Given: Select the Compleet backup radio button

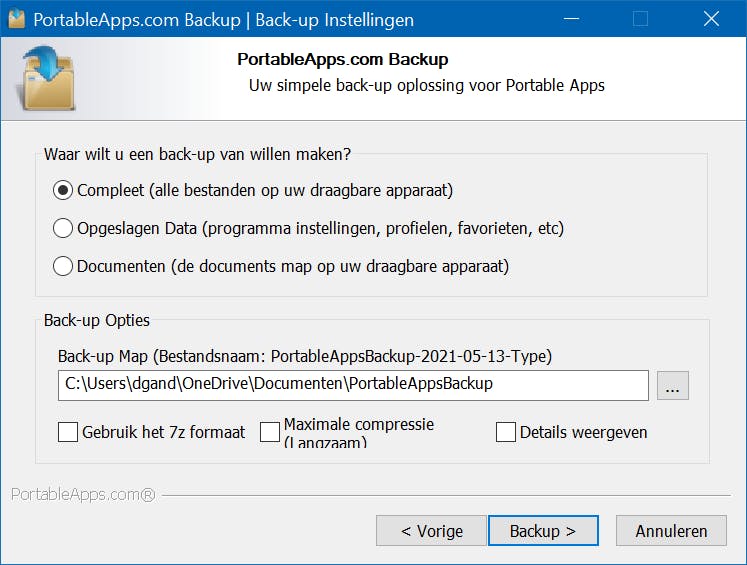Looking at the screenshot, I should coord(63,190).
